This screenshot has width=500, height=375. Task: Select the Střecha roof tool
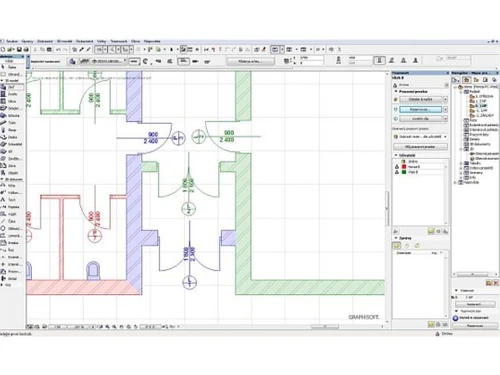pos(12,115)
